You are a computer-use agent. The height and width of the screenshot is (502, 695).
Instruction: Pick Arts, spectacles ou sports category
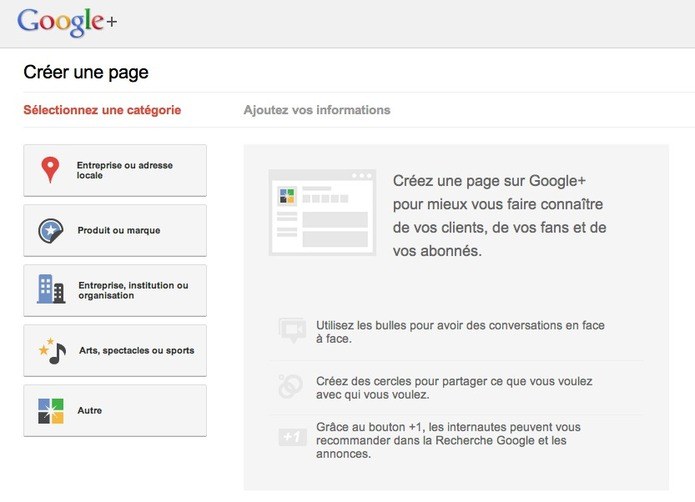pyautogui.click(x=115, y=350)
